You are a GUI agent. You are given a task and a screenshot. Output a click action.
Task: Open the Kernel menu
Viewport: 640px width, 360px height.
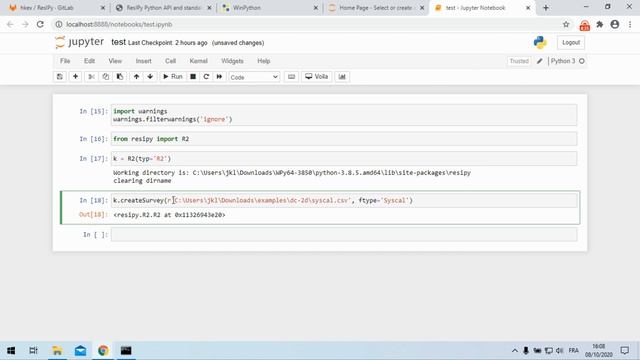[x=198, y=61]
